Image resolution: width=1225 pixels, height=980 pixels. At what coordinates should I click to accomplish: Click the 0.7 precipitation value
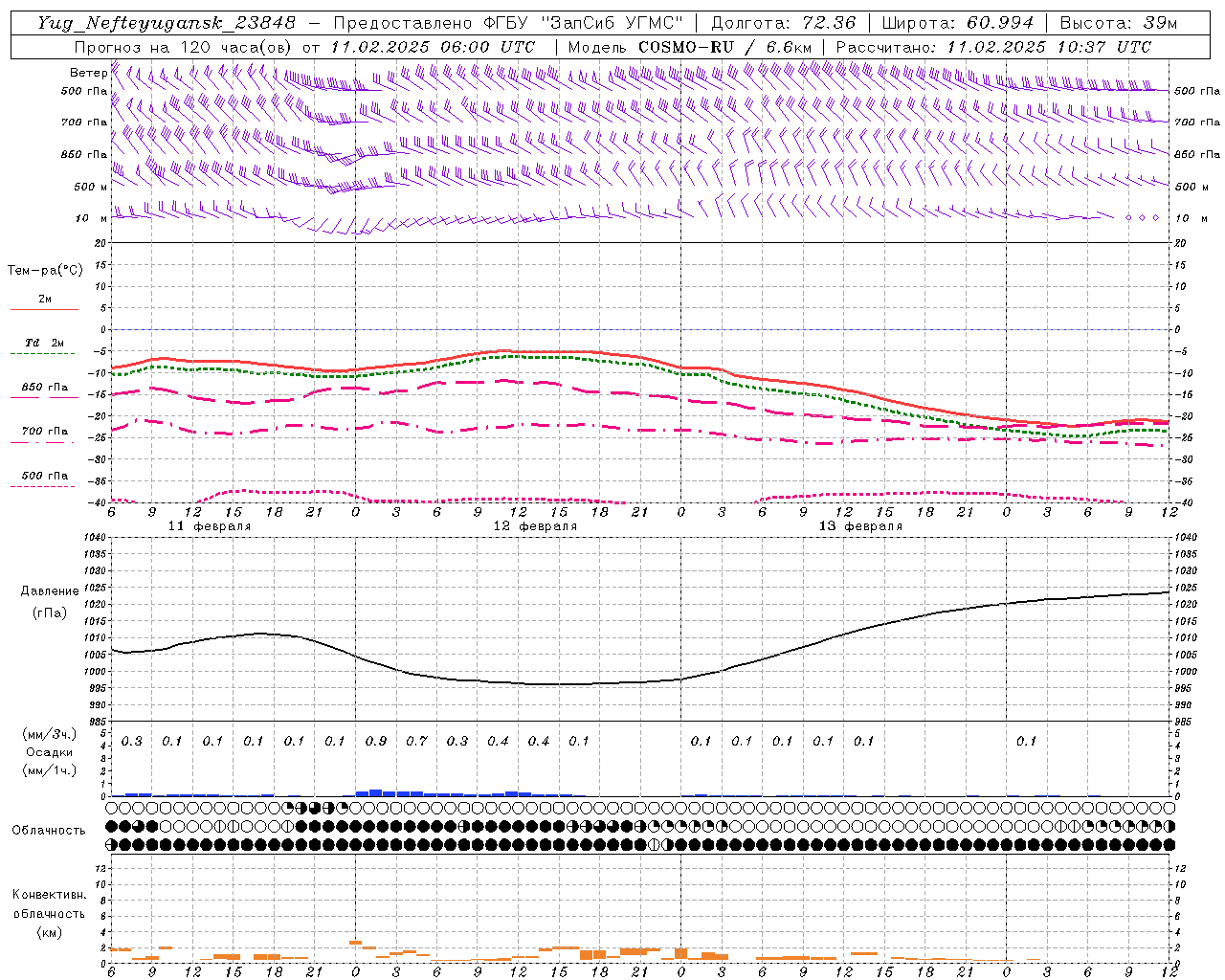(x=416, y=741)
